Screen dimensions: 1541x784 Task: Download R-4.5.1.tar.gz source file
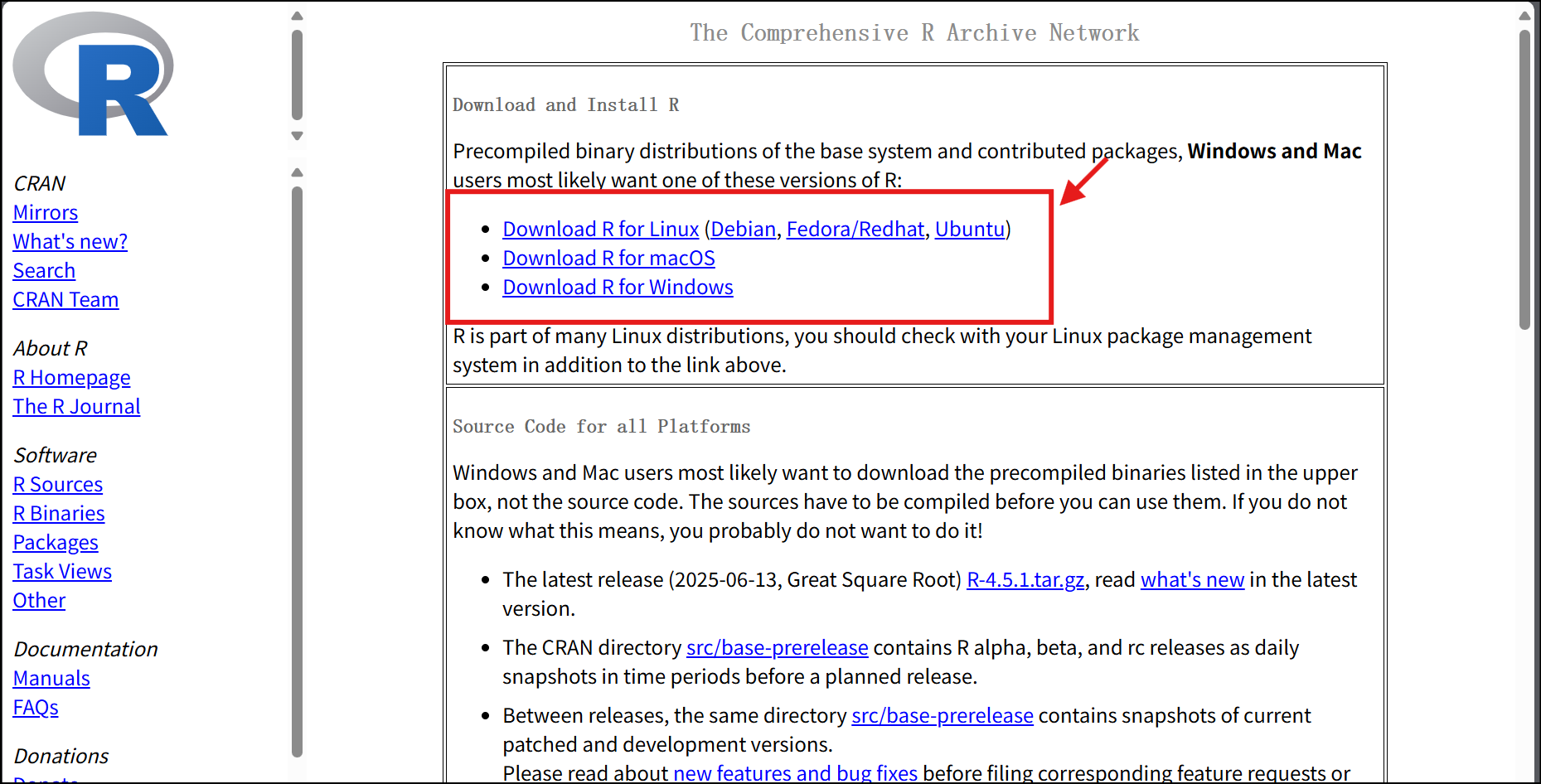point(1025,580)
